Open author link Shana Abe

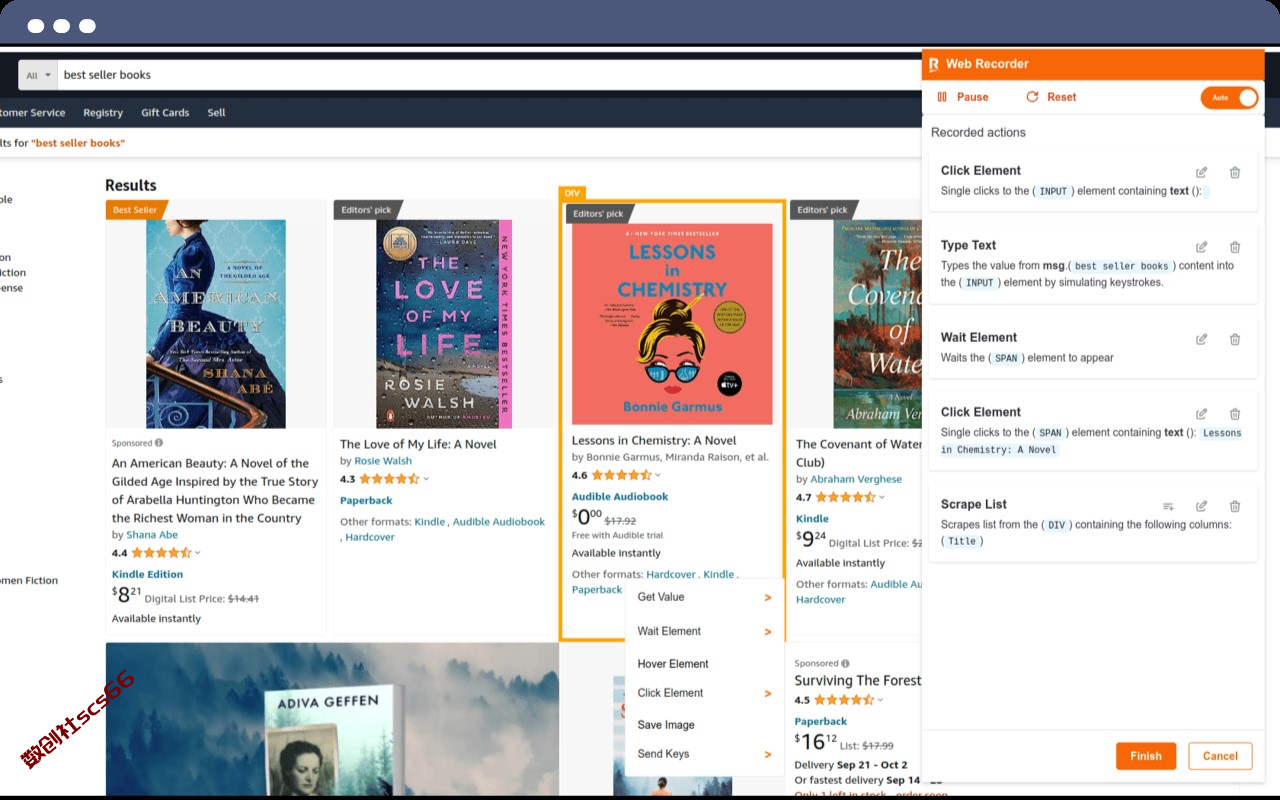coord(152,535)
